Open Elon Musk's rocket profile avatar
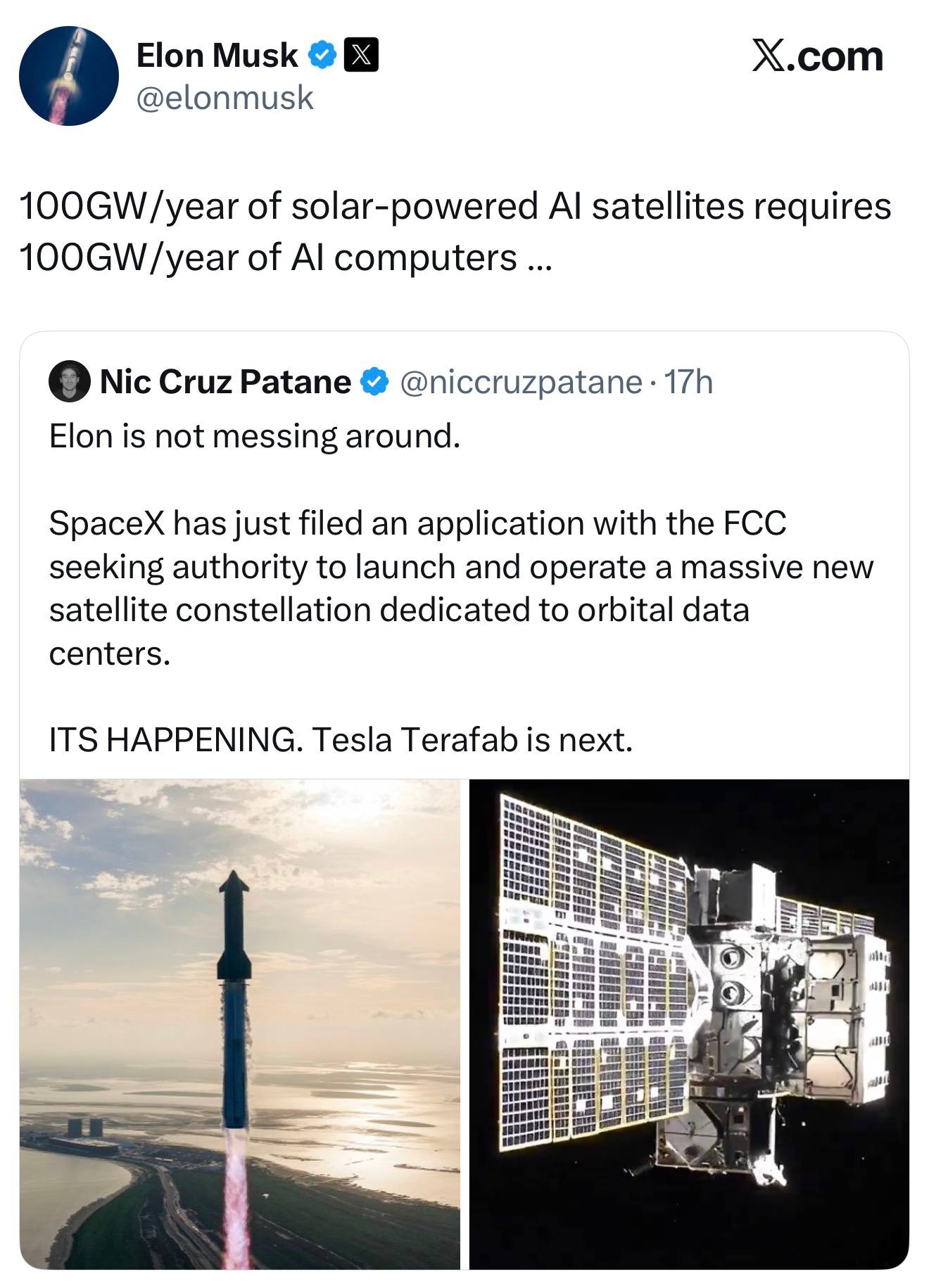Screen dimensions: 929x1288 click(x=68, y=76)
